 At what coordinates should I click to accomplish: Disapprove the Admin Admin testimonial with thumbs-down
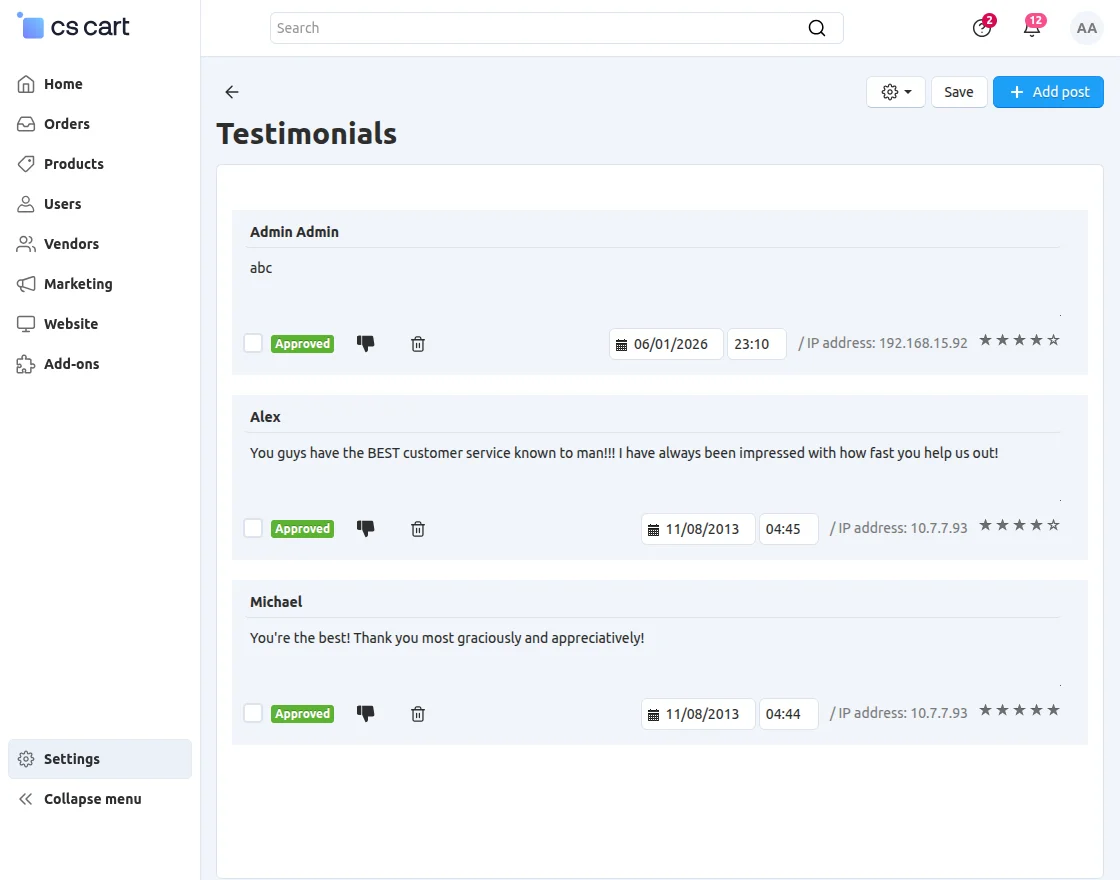tap(365, 344)
